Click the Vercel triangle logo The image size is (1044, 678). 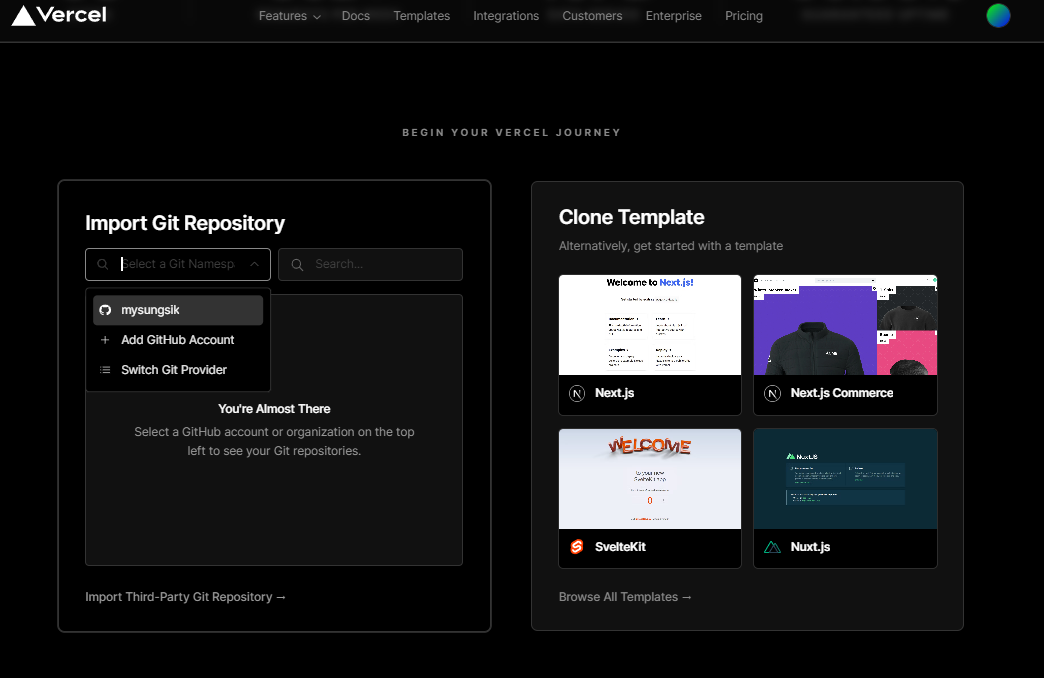[x=23, y=15]
